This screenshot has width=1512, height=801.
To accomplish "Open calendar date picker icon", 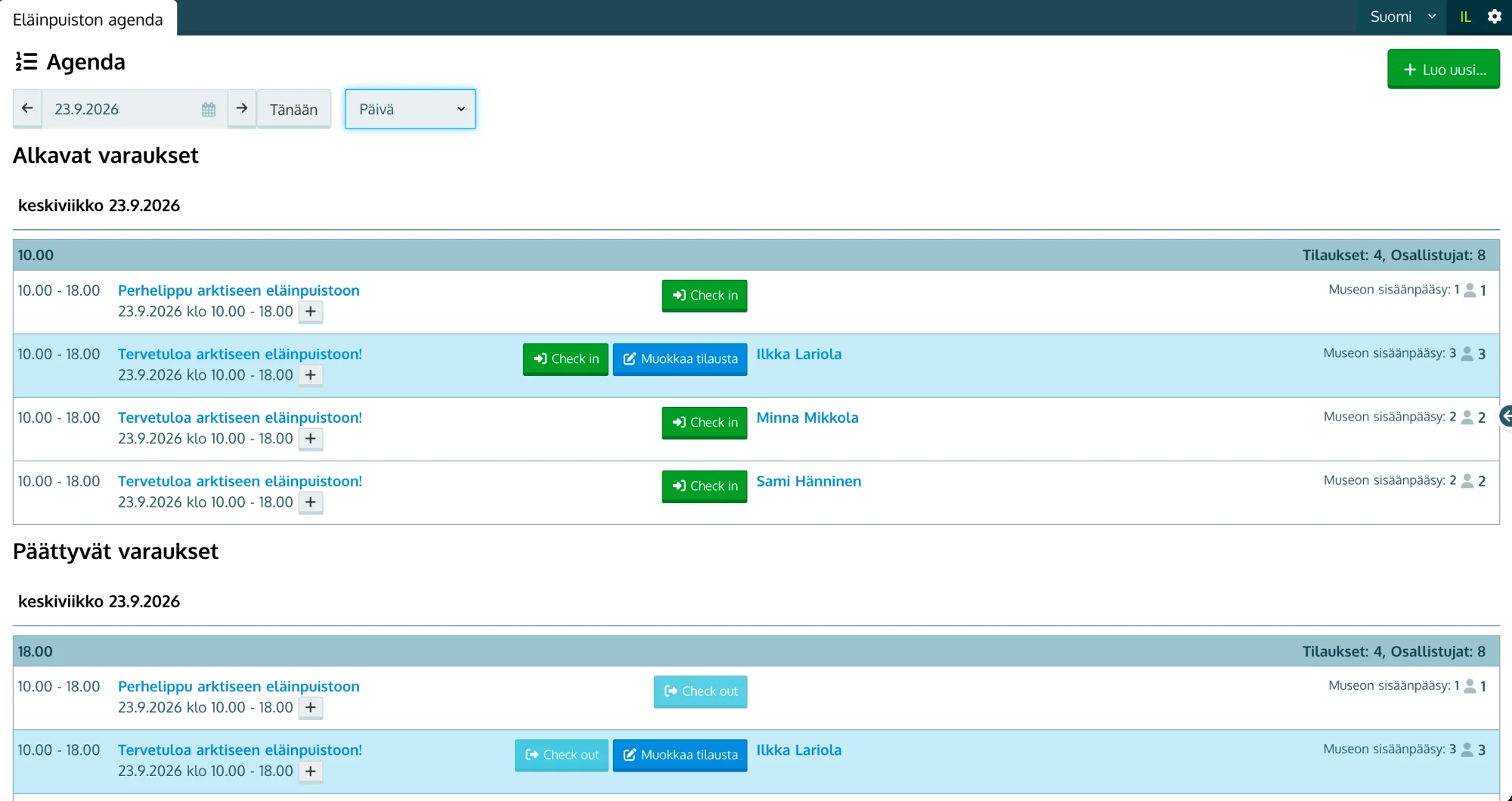I will [209, 110].
